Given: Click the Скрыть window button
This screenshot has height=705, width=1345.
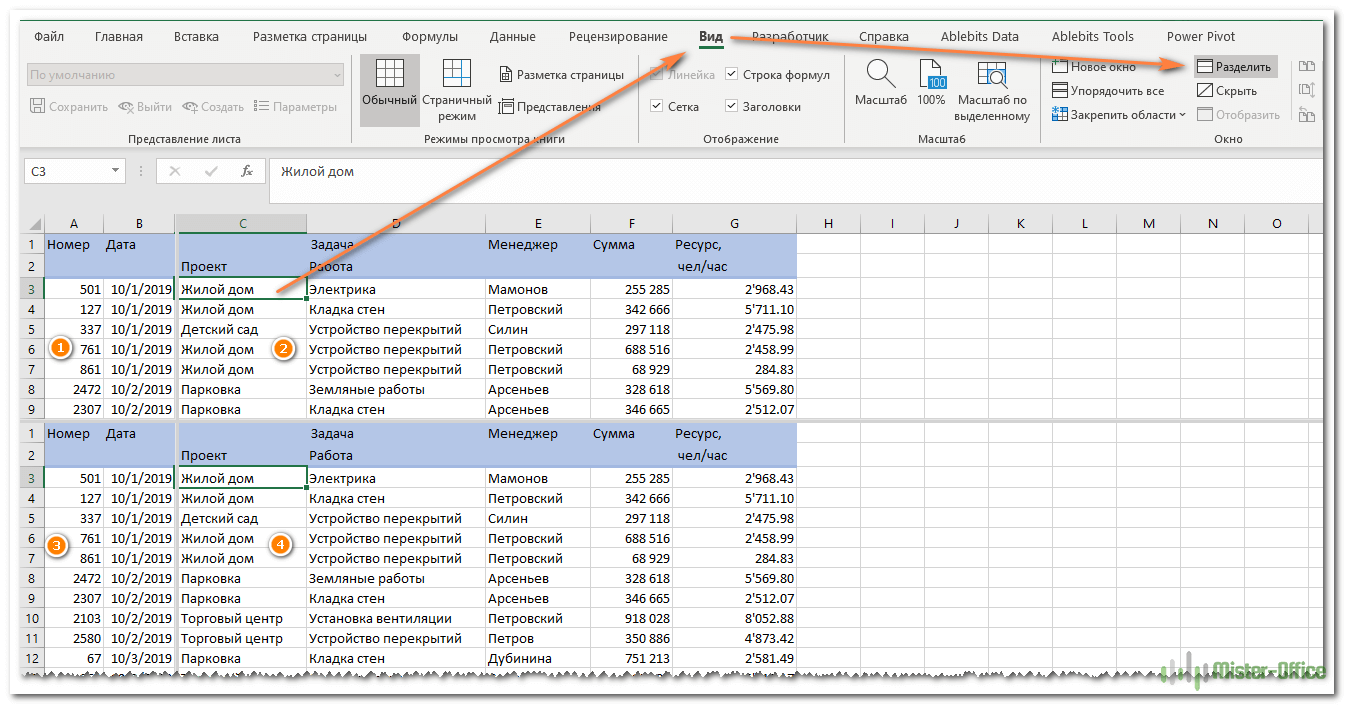Looking at the screenshot, I should [x=1228, y=91].
